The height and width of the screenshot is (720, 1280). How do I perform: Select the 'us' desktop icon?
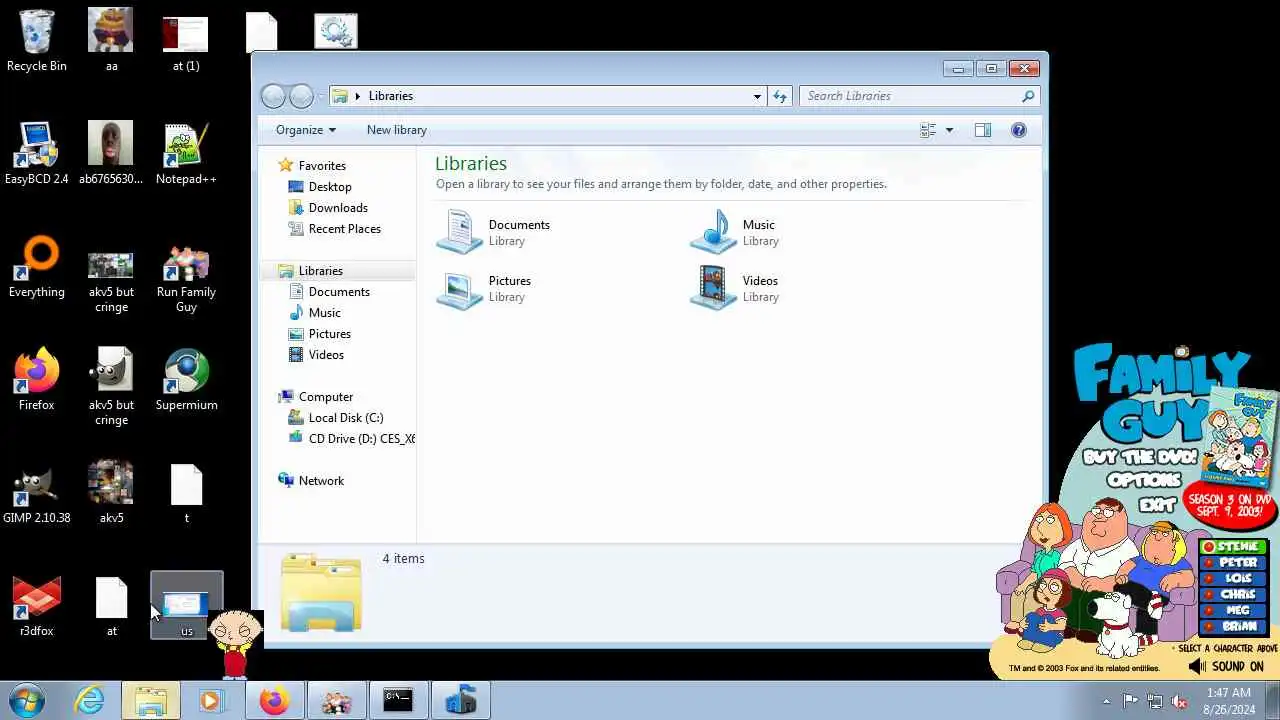[x=186, y=605]
